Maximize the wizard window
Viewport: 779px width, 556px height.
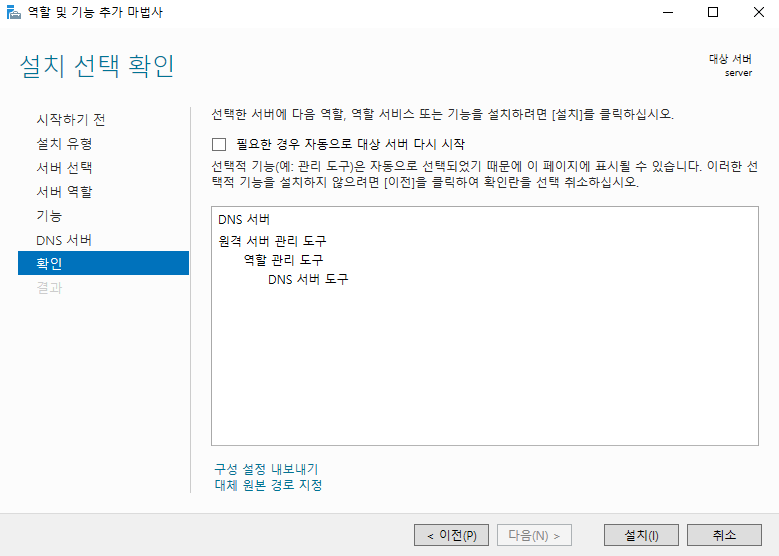[x=713, y=12]
